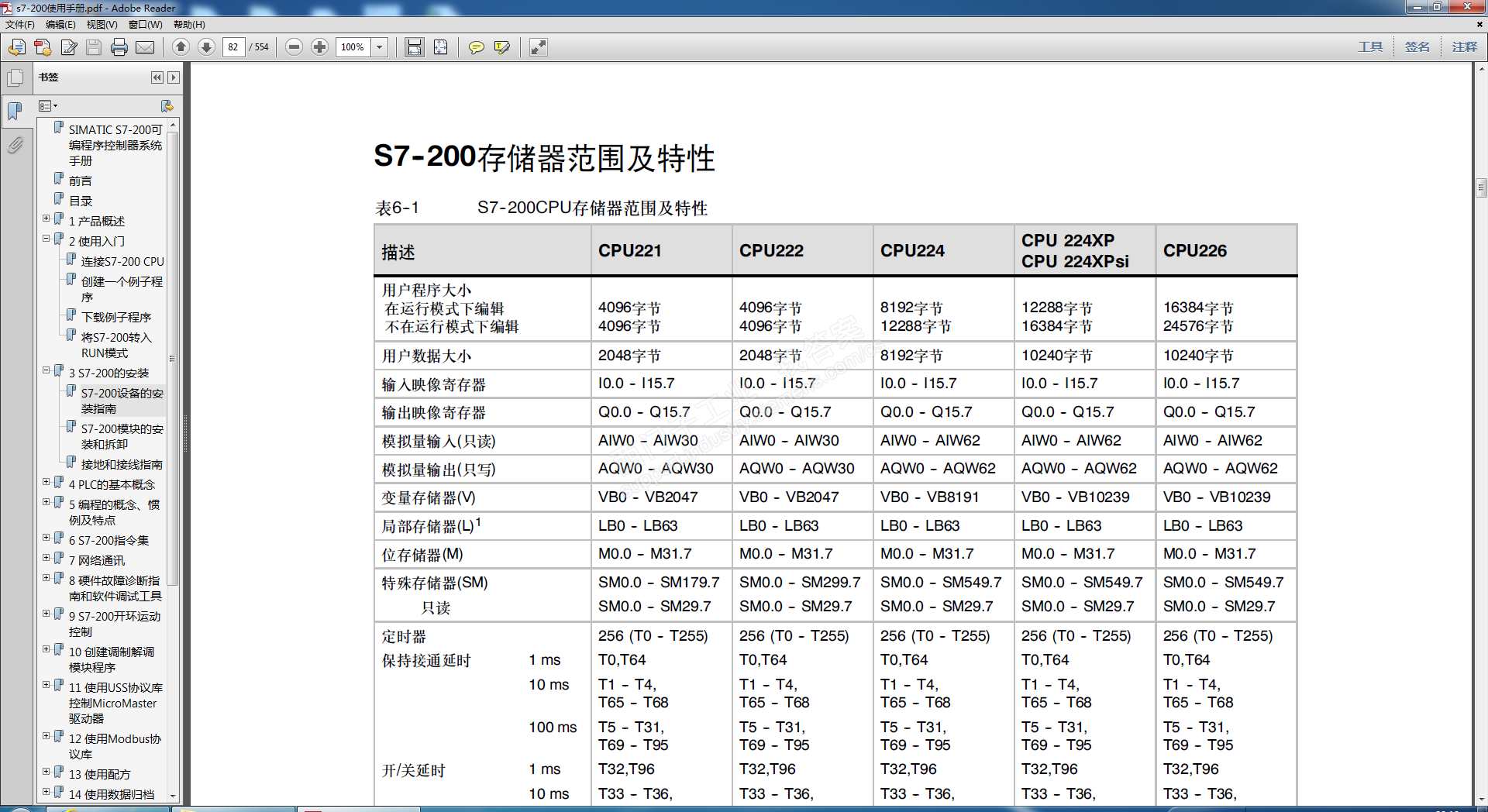Jump to the 目录 bookmark

tap(81, 201)
